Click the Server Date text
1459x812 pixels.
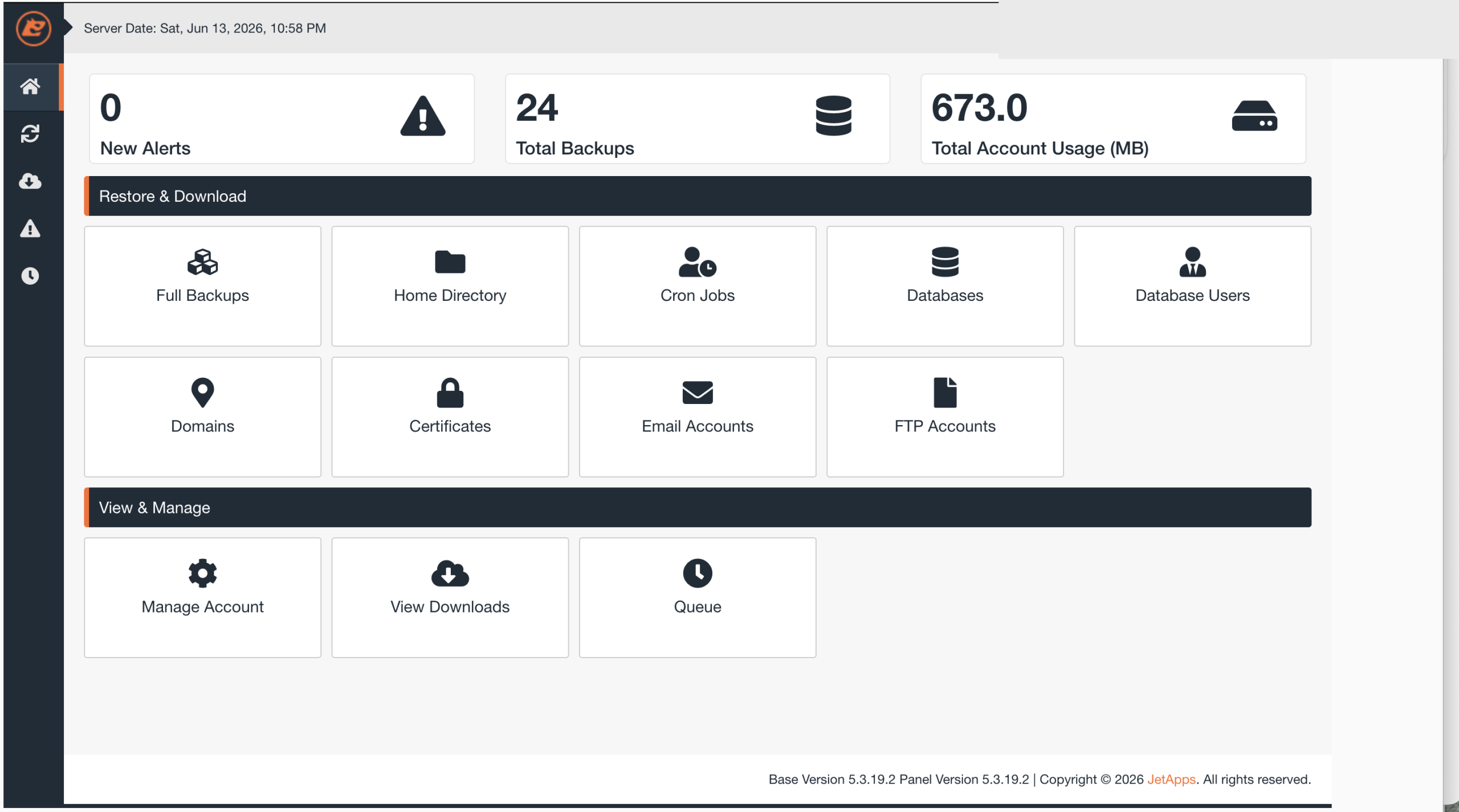[x=205, y=28]
